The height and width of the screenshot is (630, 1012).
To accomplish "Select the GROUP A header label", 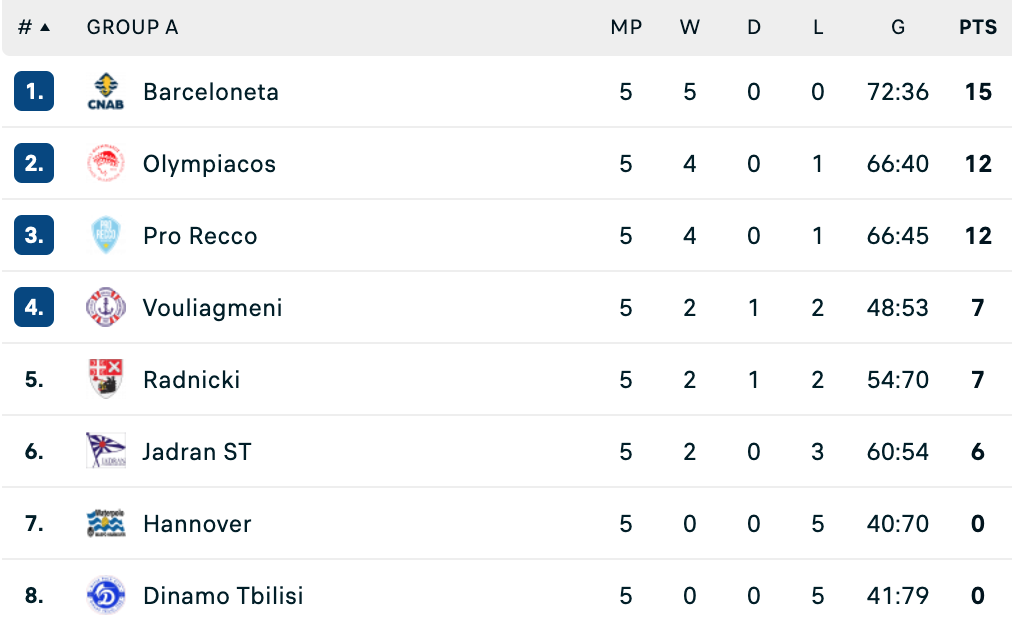I will click(132, 27).
